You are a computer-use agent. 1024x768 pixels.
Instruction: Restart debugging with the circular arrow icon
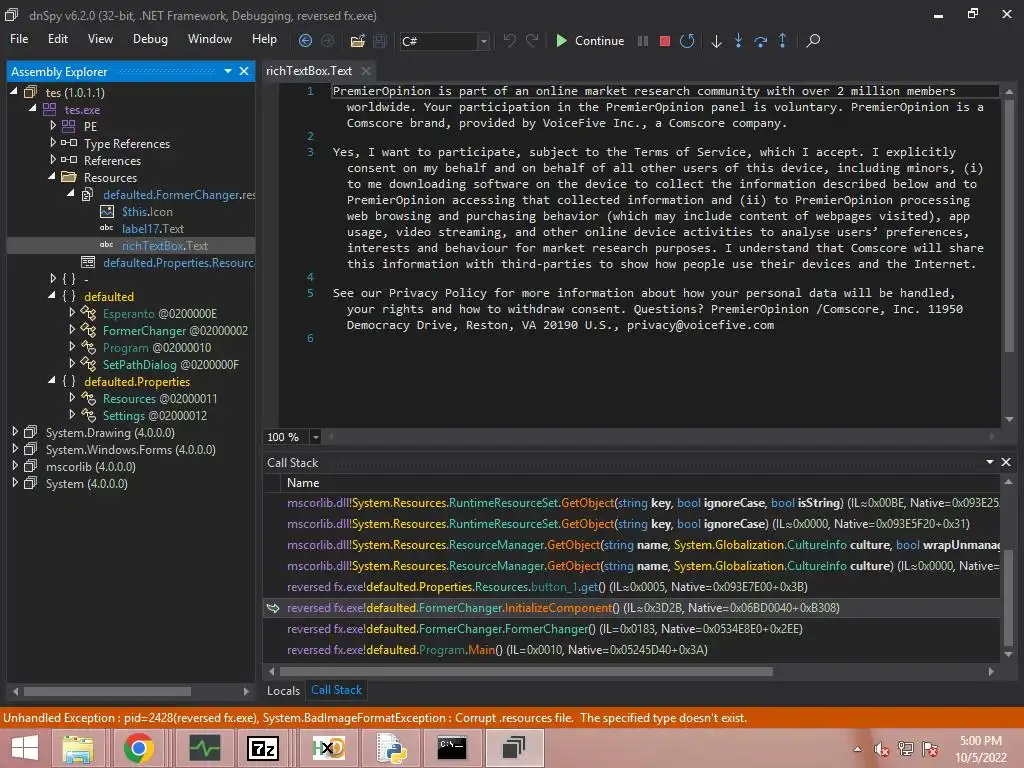[x=687, y=40]
